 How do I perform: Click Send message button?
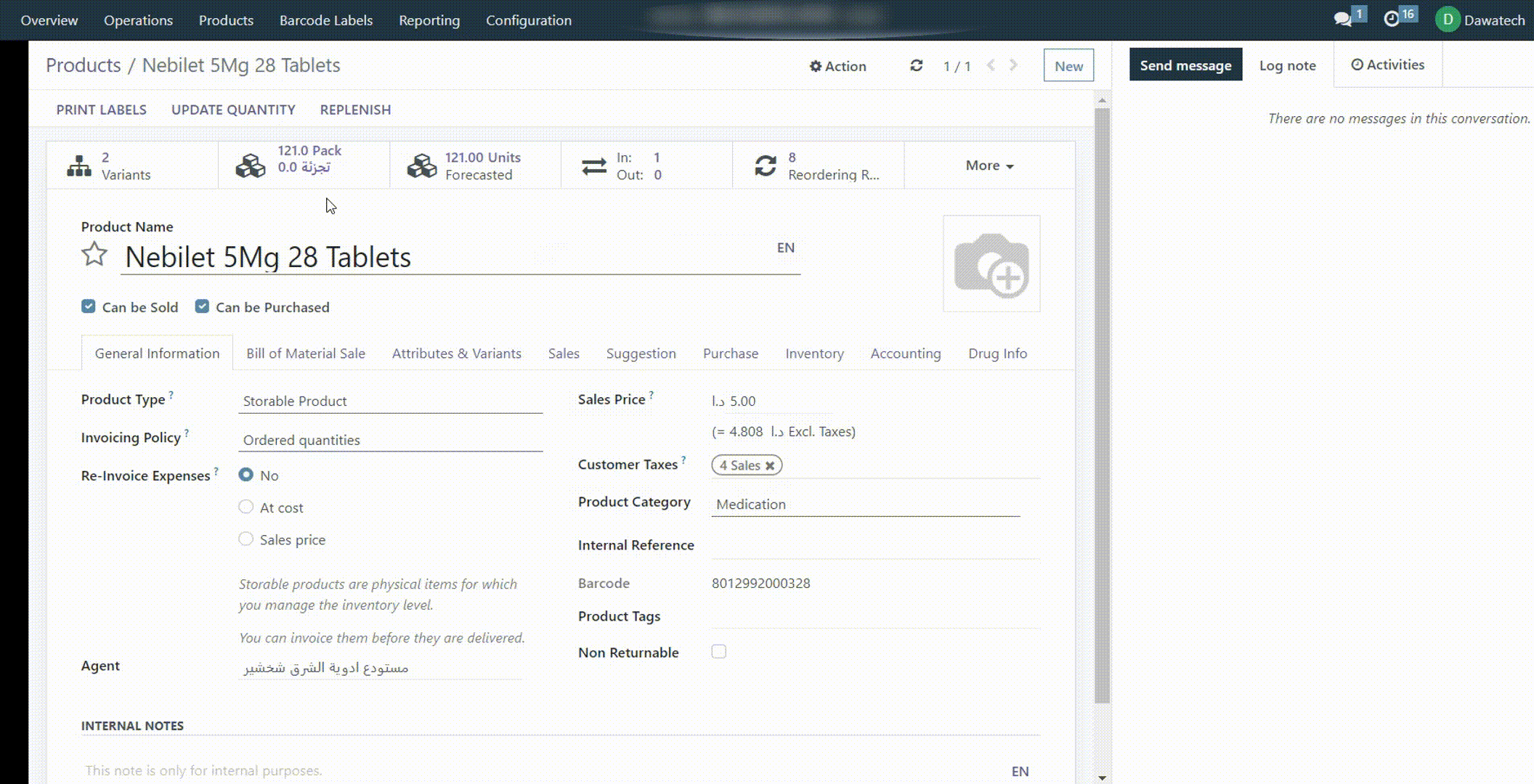1185,65
